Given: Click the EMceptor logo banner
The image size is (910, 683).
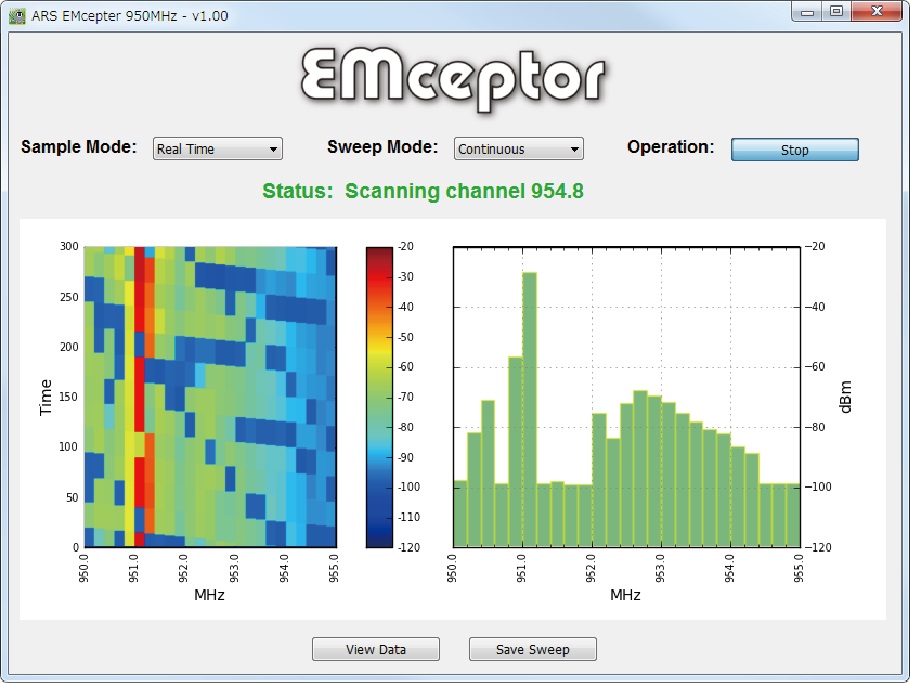Looking at the screenshot, I should tap(453, 79).
